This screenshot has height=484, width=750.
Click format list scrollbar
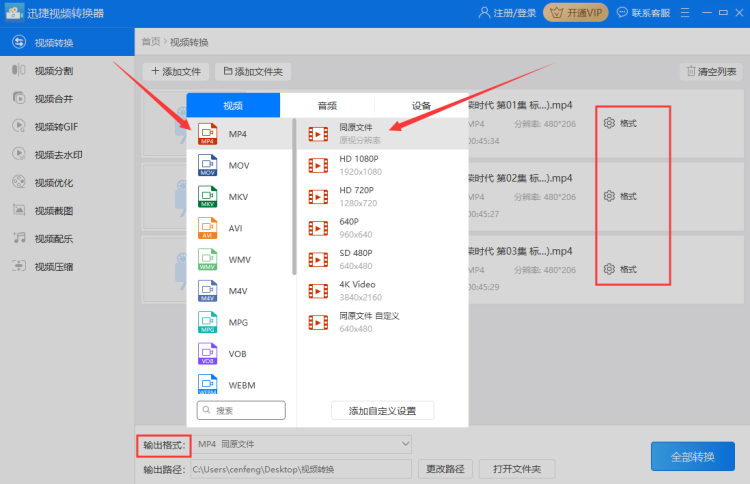[294, 197]
